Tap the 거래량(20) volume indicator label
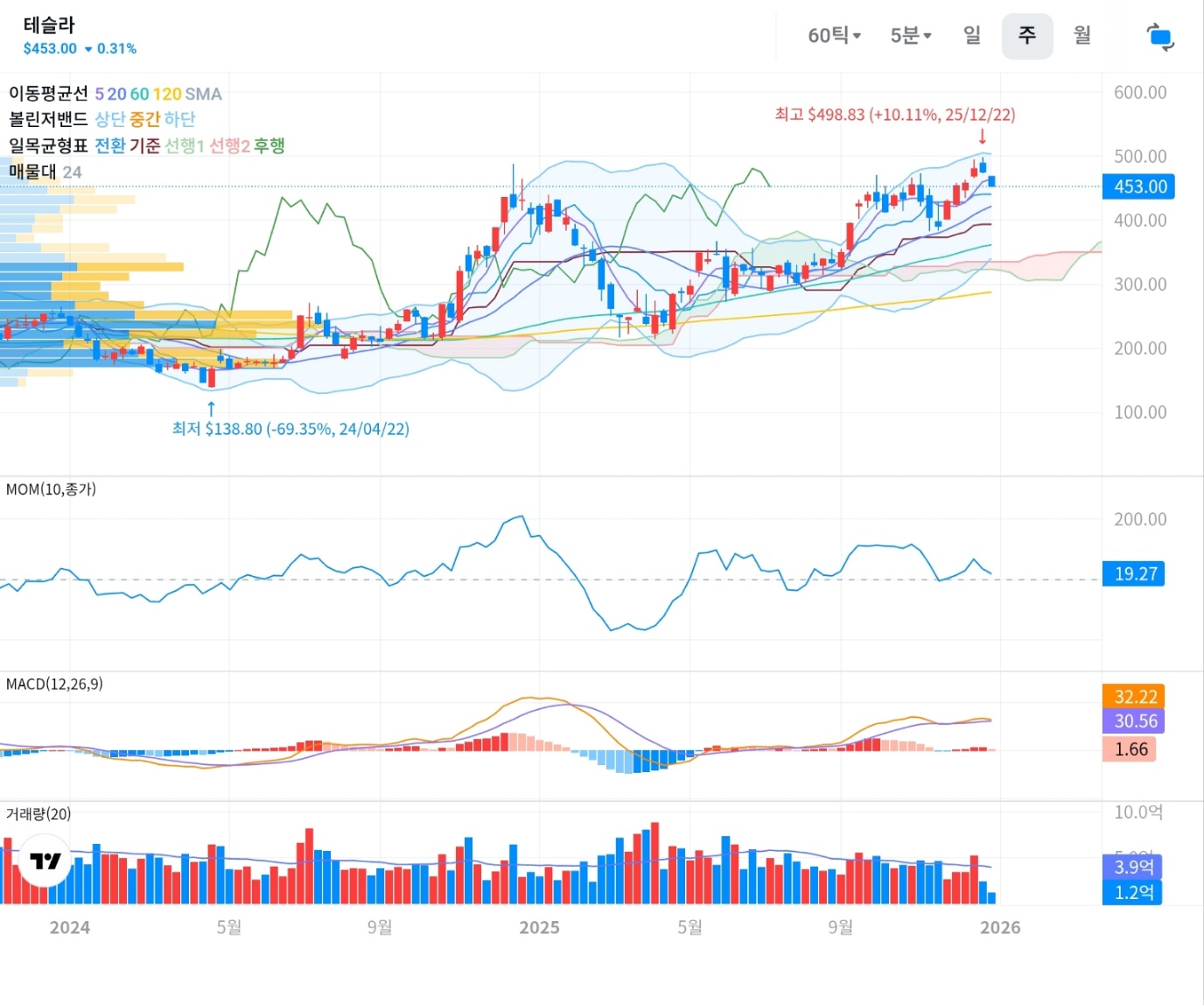1204x1005 pixels. coord(38,814)
